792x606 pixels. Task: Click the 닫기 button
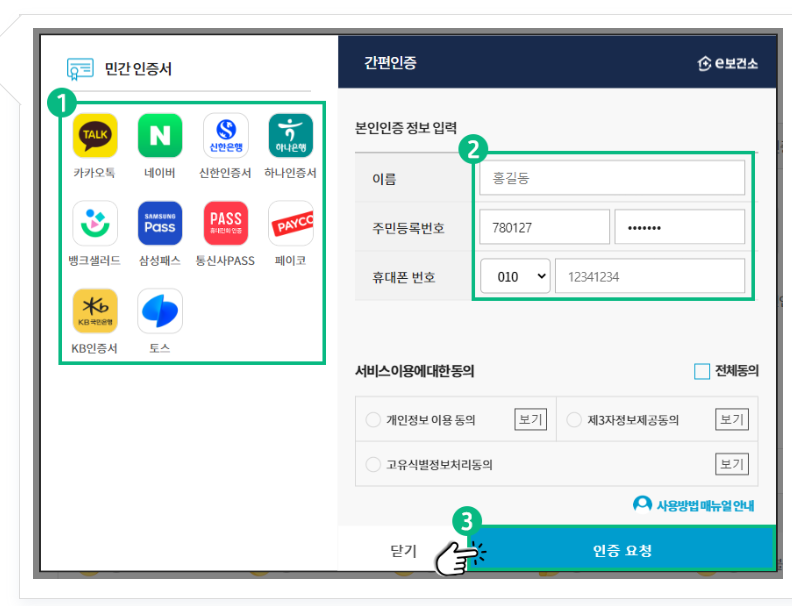click(403, 550)
